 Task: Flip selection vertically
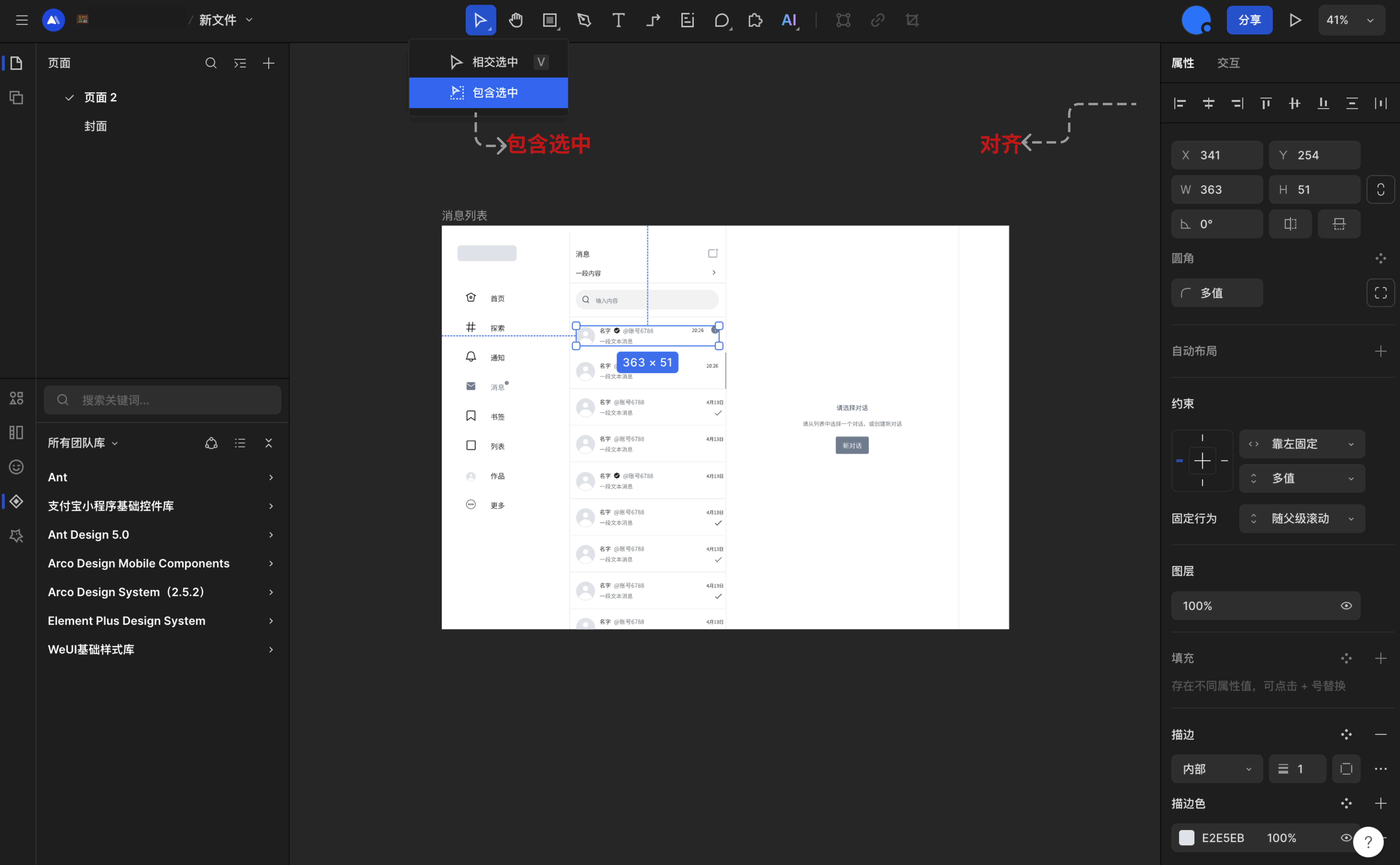1339,224
